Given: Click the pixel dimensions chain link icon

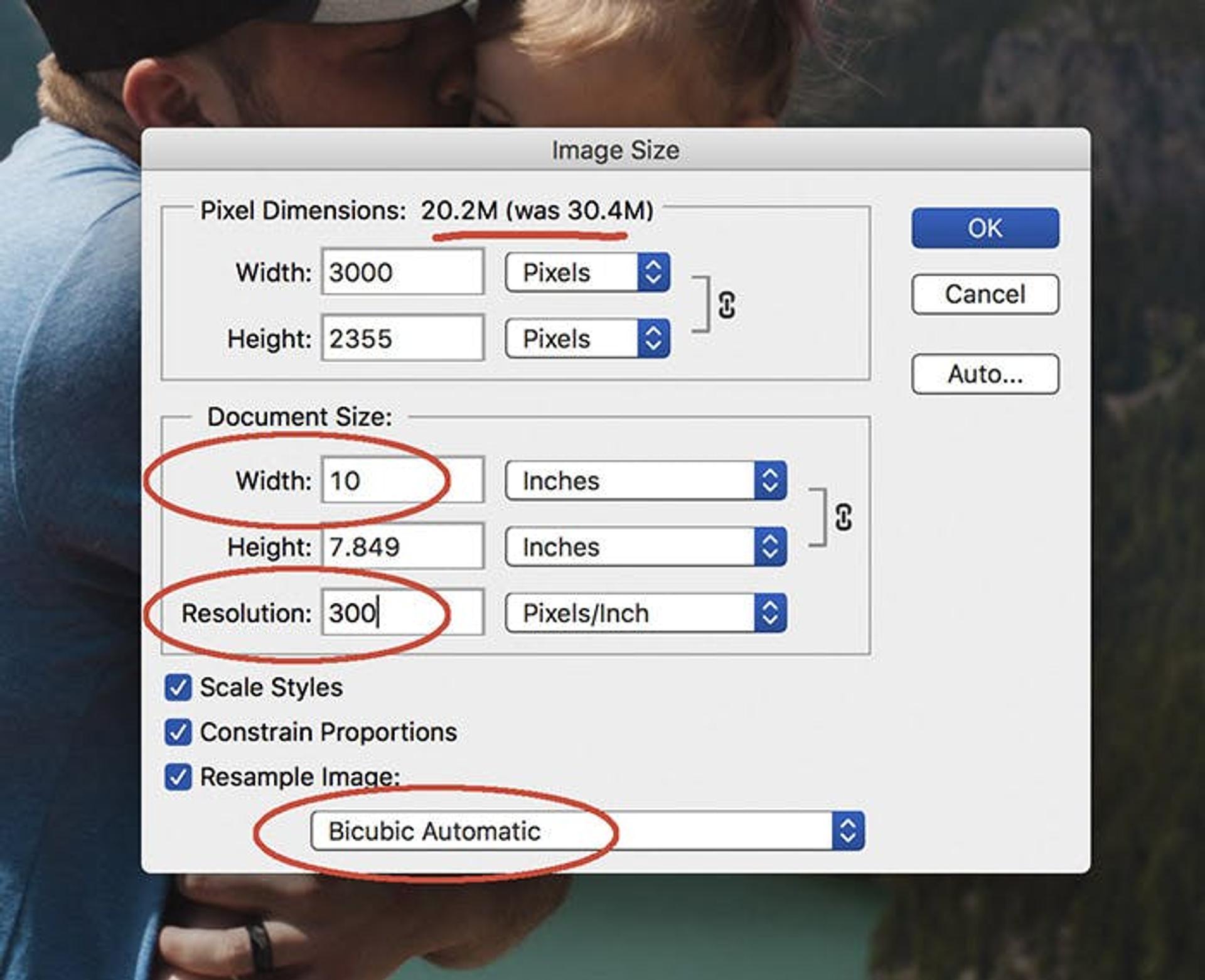Looking at the screenshot, I should pos(726,305).
